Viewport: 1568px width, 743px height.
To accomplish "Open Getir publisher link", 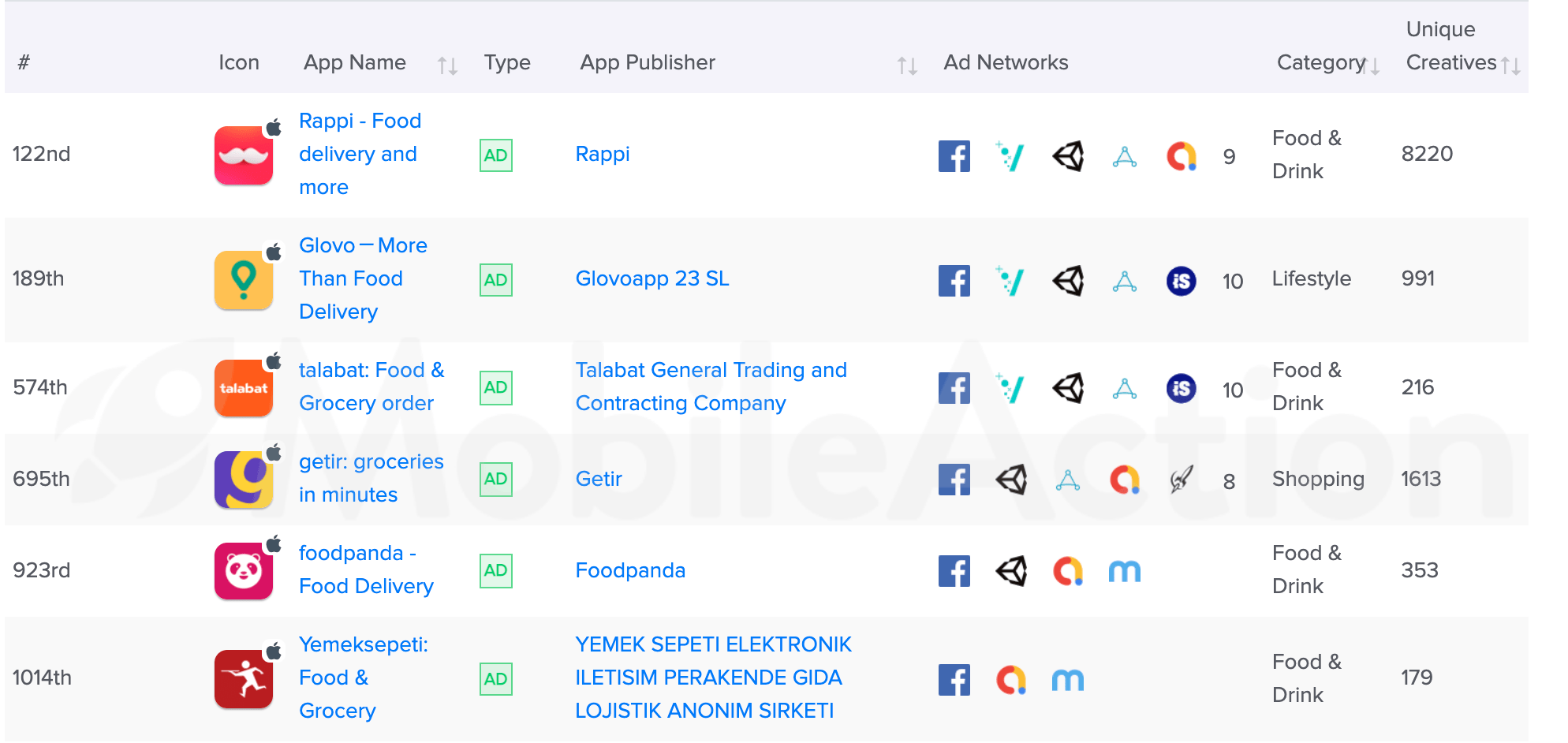I will tap(599, 479).
